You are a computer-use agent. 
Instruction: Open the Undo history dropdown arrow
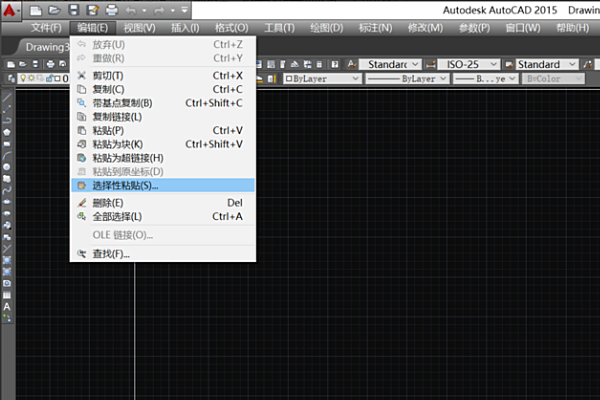coord(144,11)
